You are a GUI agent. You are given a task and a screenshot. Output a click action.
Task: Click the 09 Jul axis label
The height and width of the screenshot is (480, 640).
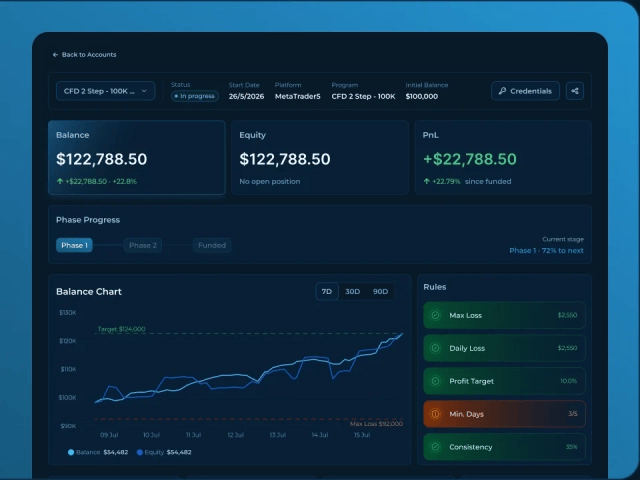109,435
